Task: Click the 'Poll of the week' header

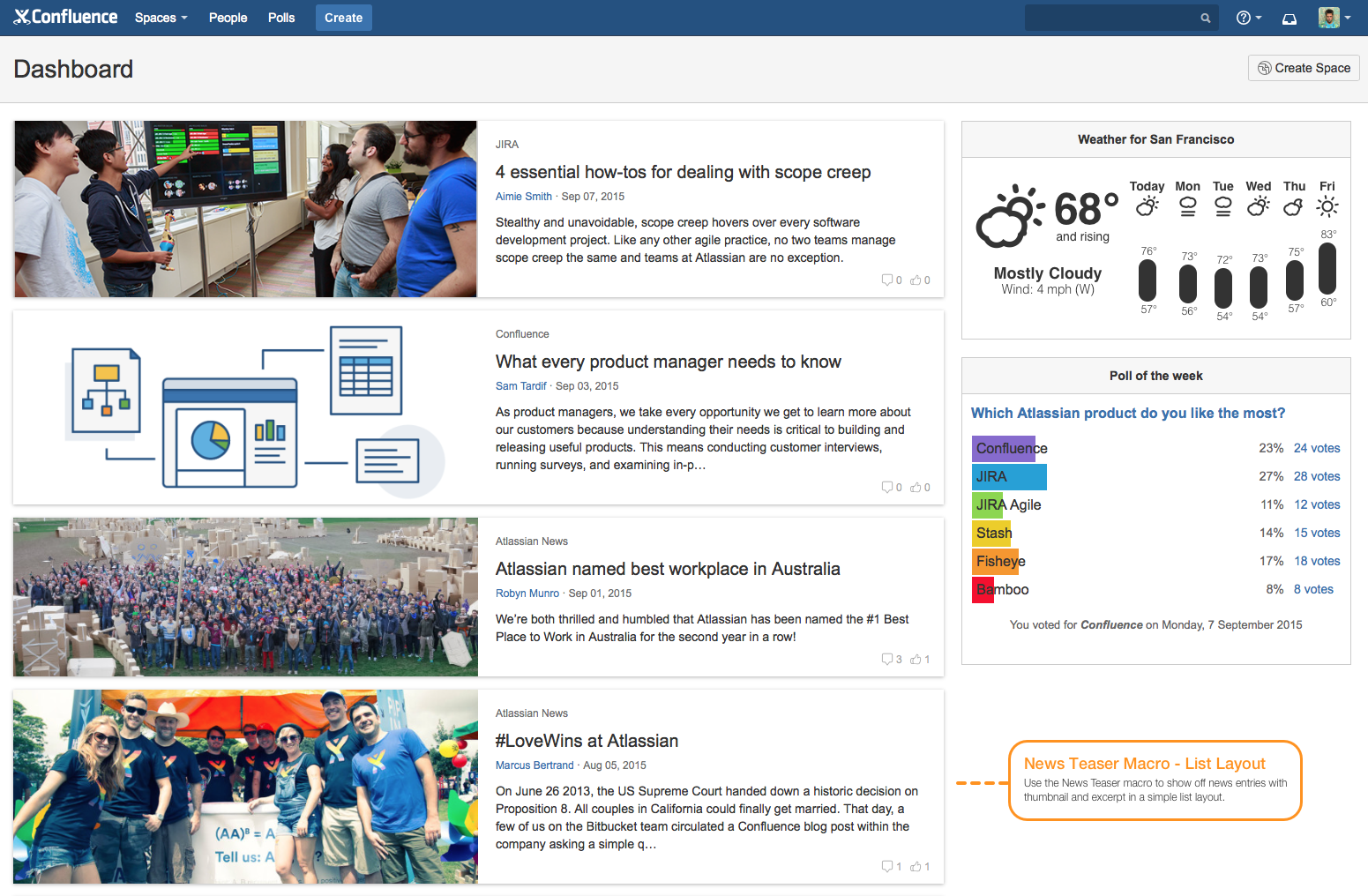Action: coord(1155,376)
